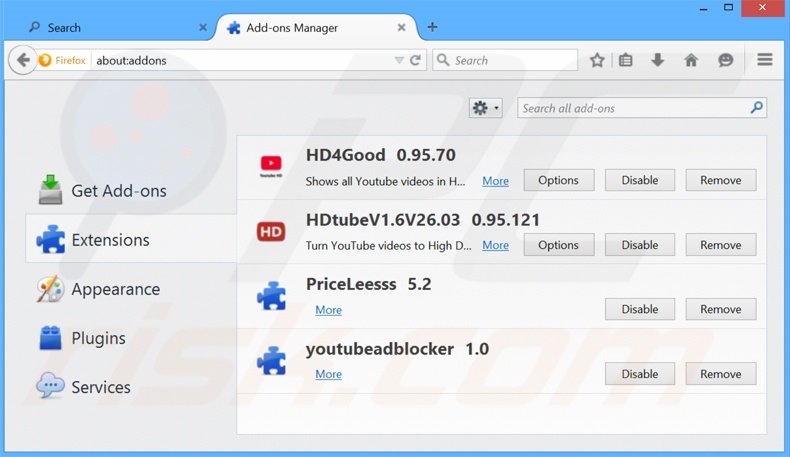Open the Downloads arrow icon

coord(657,60)
